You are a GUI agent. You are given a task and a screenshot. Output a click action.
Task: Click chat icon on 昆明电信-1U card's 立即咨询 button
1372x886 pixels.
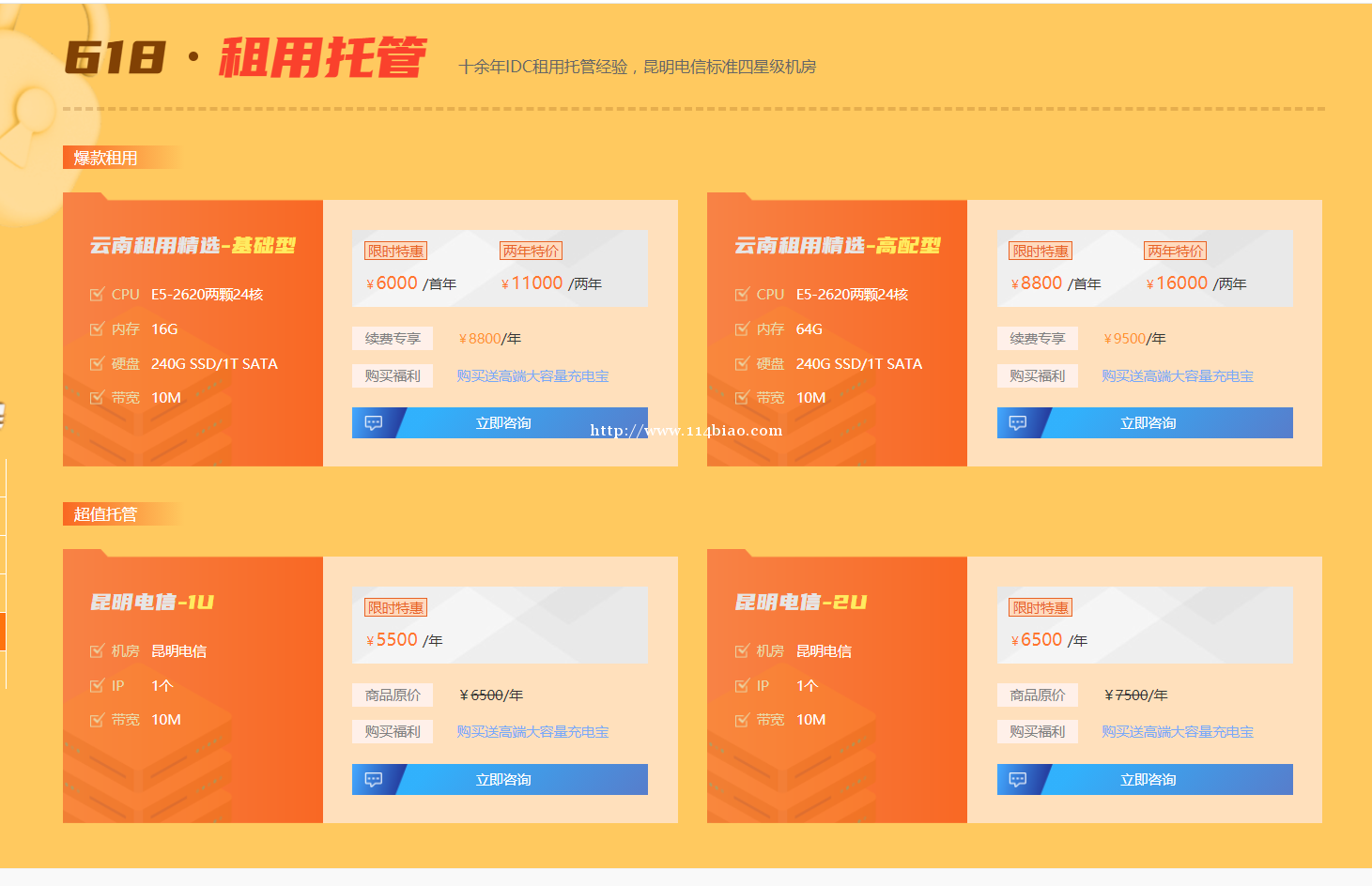pyautogui.click(x=374, y=780)
